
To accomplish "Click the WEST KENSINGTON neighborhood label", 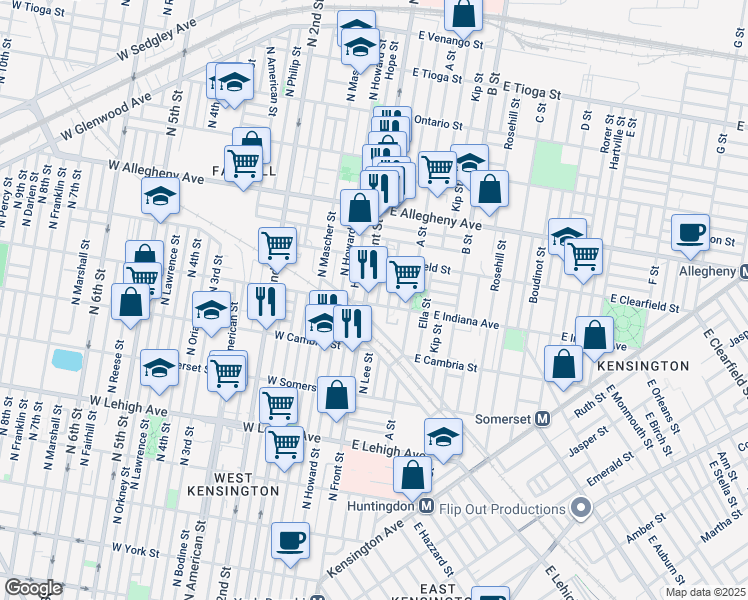I will 233,484.
